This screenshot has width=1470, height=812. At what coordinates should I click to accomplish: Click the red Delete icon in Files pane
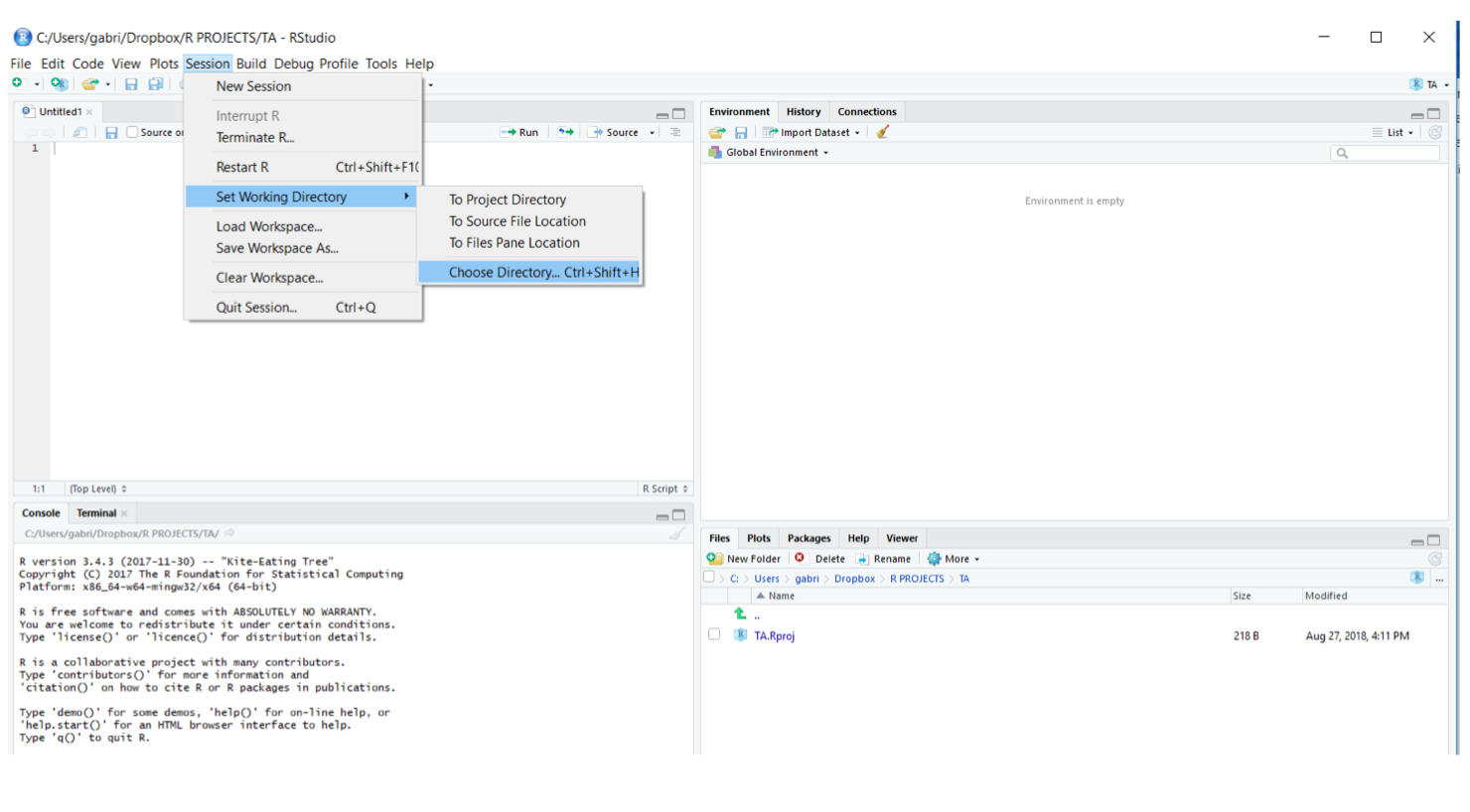coord(801,559)
